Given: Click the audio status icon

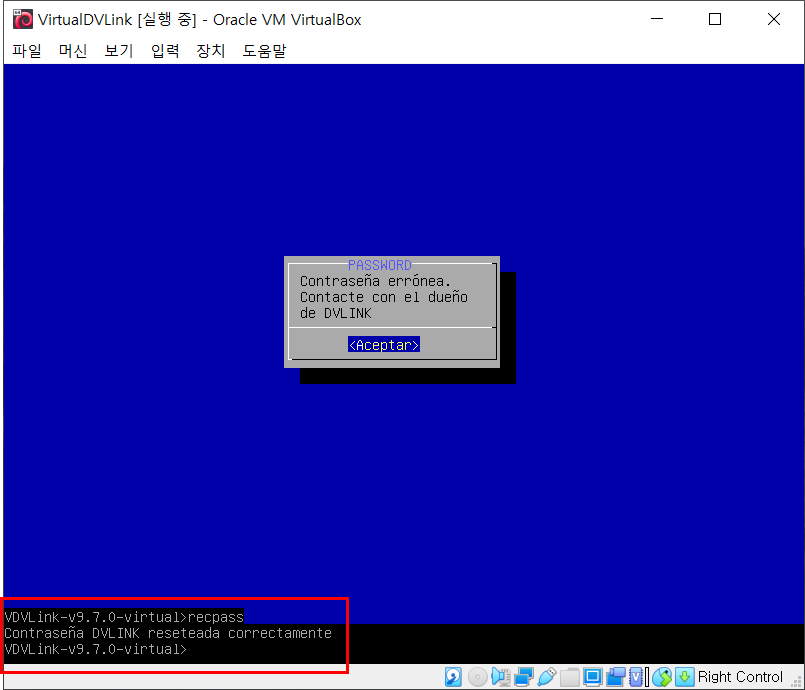Looking at the screenshot, I should (x=501, y=677).
